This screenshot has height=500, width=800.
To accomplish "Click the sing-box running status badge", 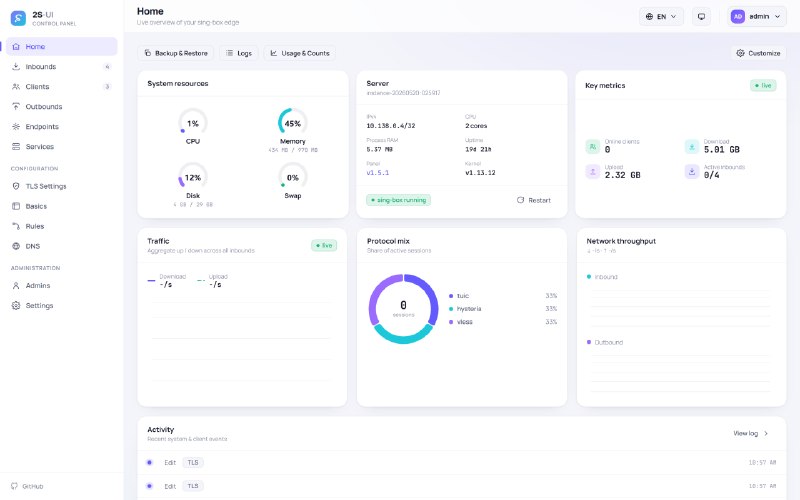I will click(x=398, y=200).
